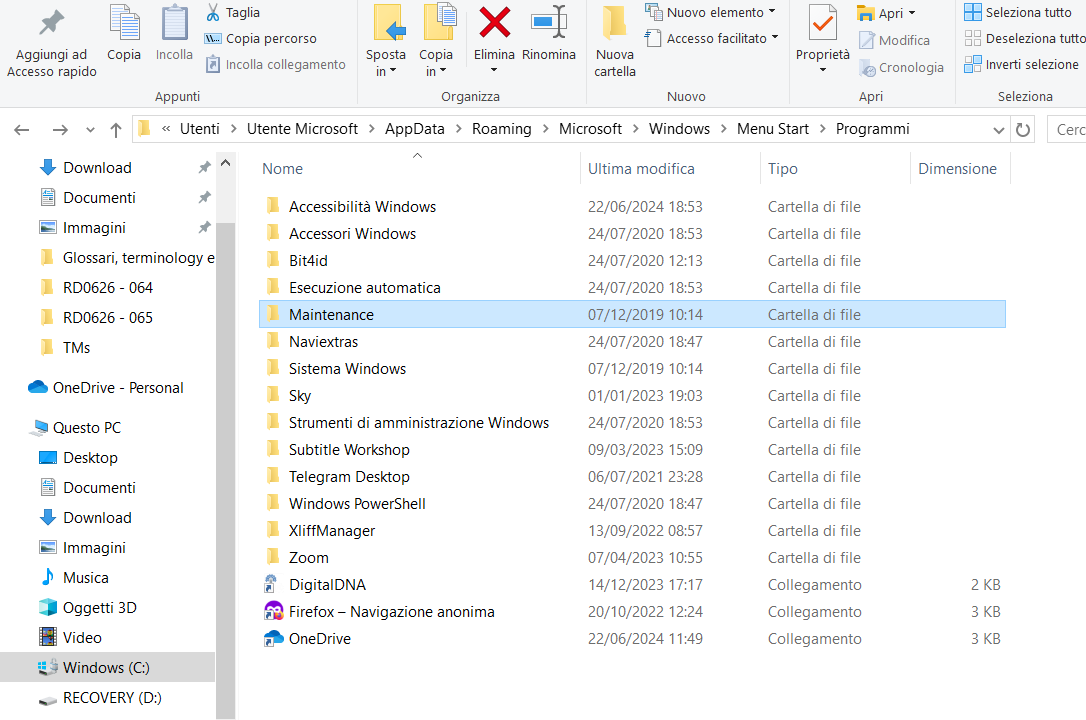The image size is (1086, 720).
Task: Click Seleziona tutto to select all items
Action: (1011, 11)
